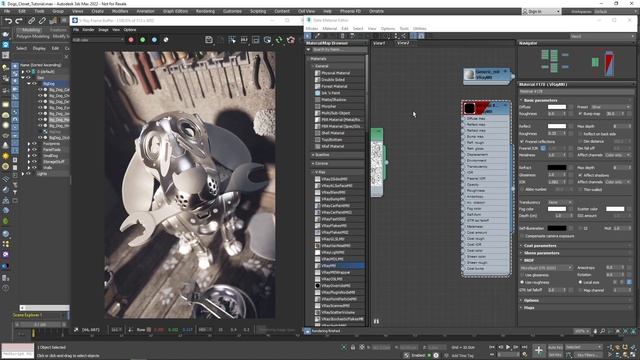Click the zoom magnifier in material editor bottom bar
The height and width of the screenshot is (360, 640).
point(602,331)
